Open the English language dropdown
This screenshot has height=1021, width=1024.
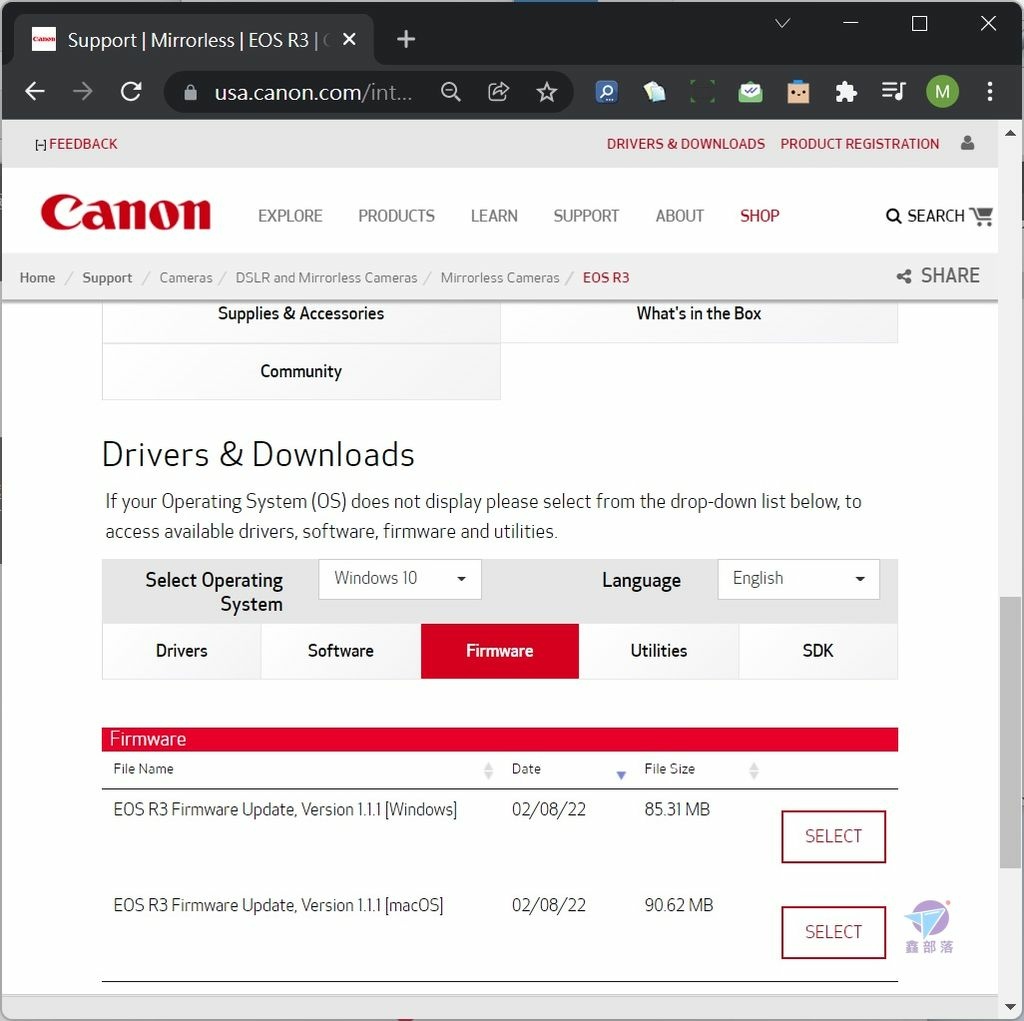798,579
